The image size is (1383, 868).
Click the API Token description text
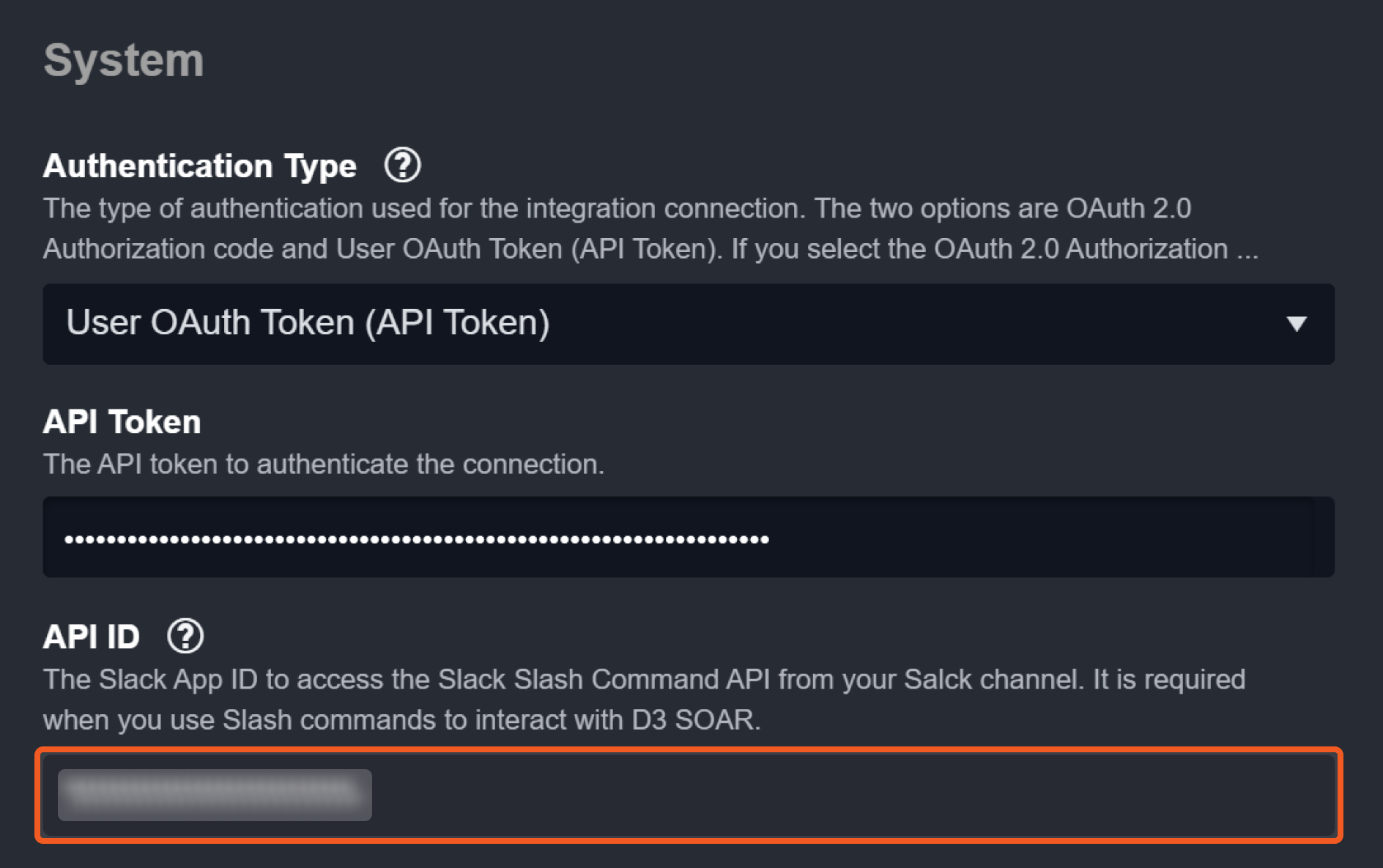coord(323,464)
